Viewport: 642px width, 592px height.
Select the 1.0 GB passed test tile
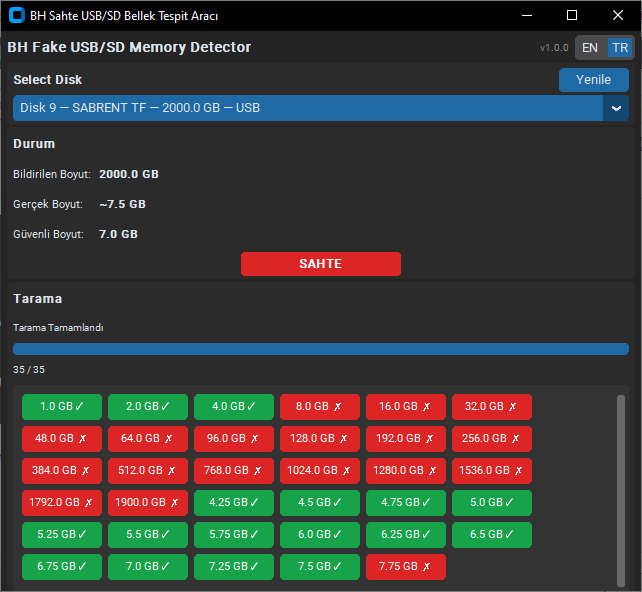(x=62, y=407)
